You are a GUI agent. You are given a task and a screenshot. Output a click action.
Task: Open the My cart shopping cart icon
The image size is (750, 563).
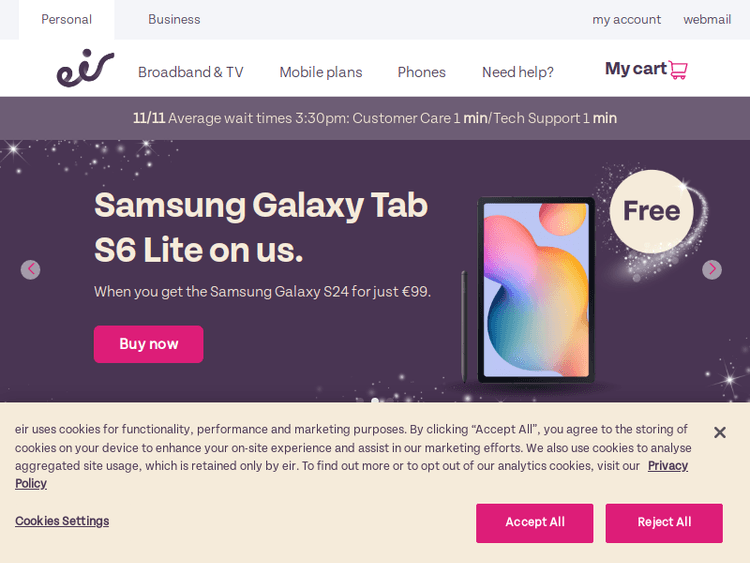click(x=678, y=70)
